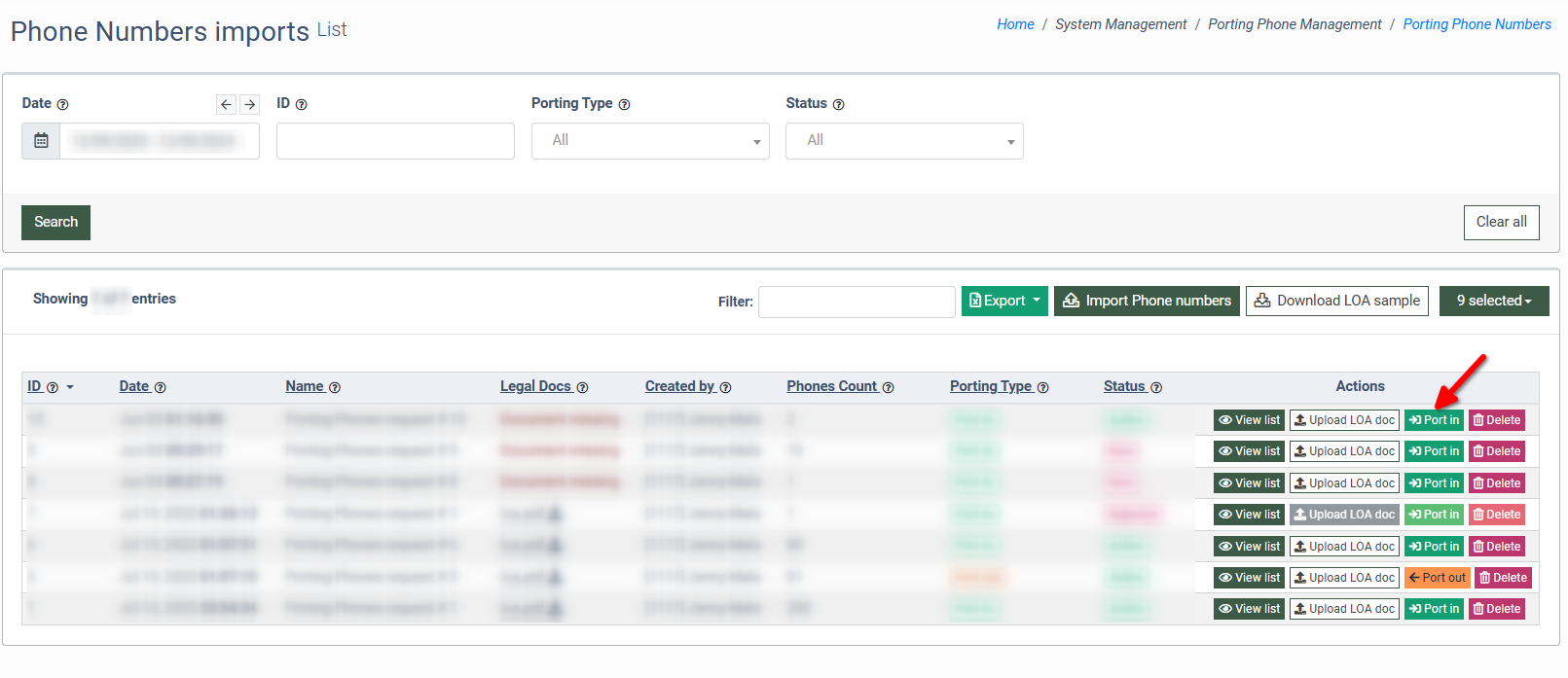The image size is (1568, 678).
Task: Click the calendar icon beside Date field
Action: [41, 141]
